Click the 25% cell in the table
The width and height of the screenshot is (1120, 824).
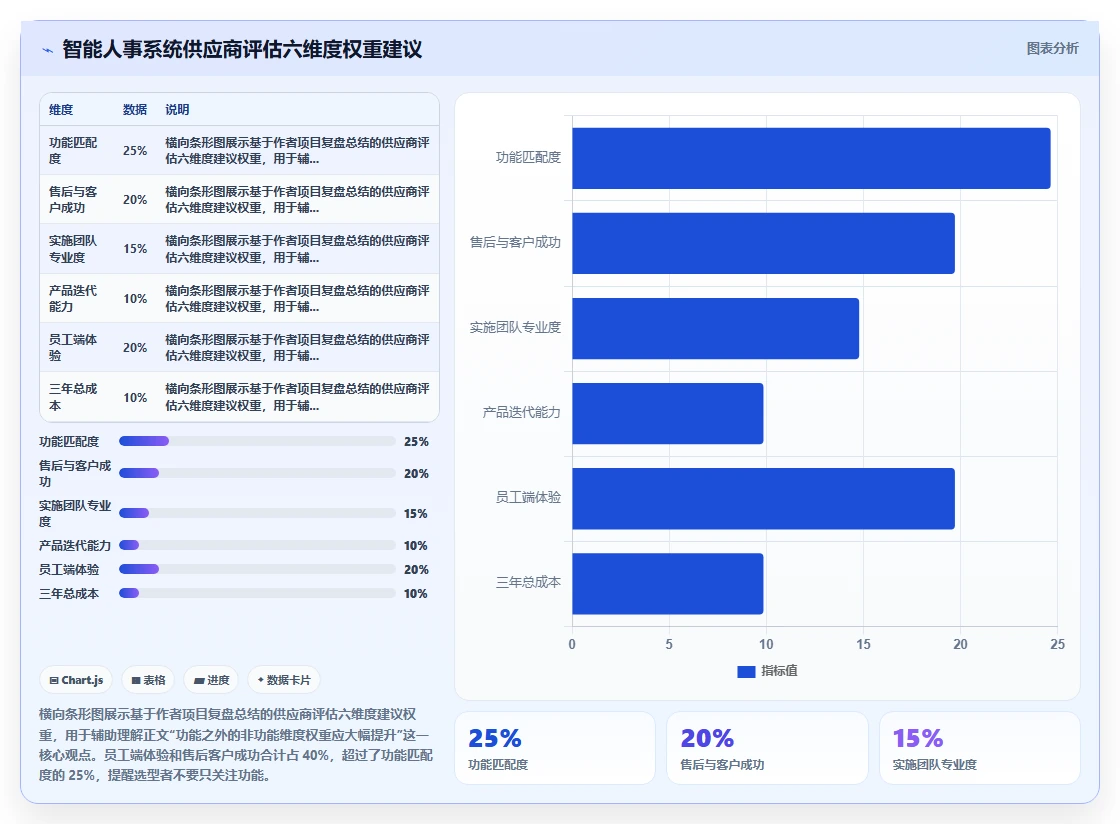click(135, 151)
